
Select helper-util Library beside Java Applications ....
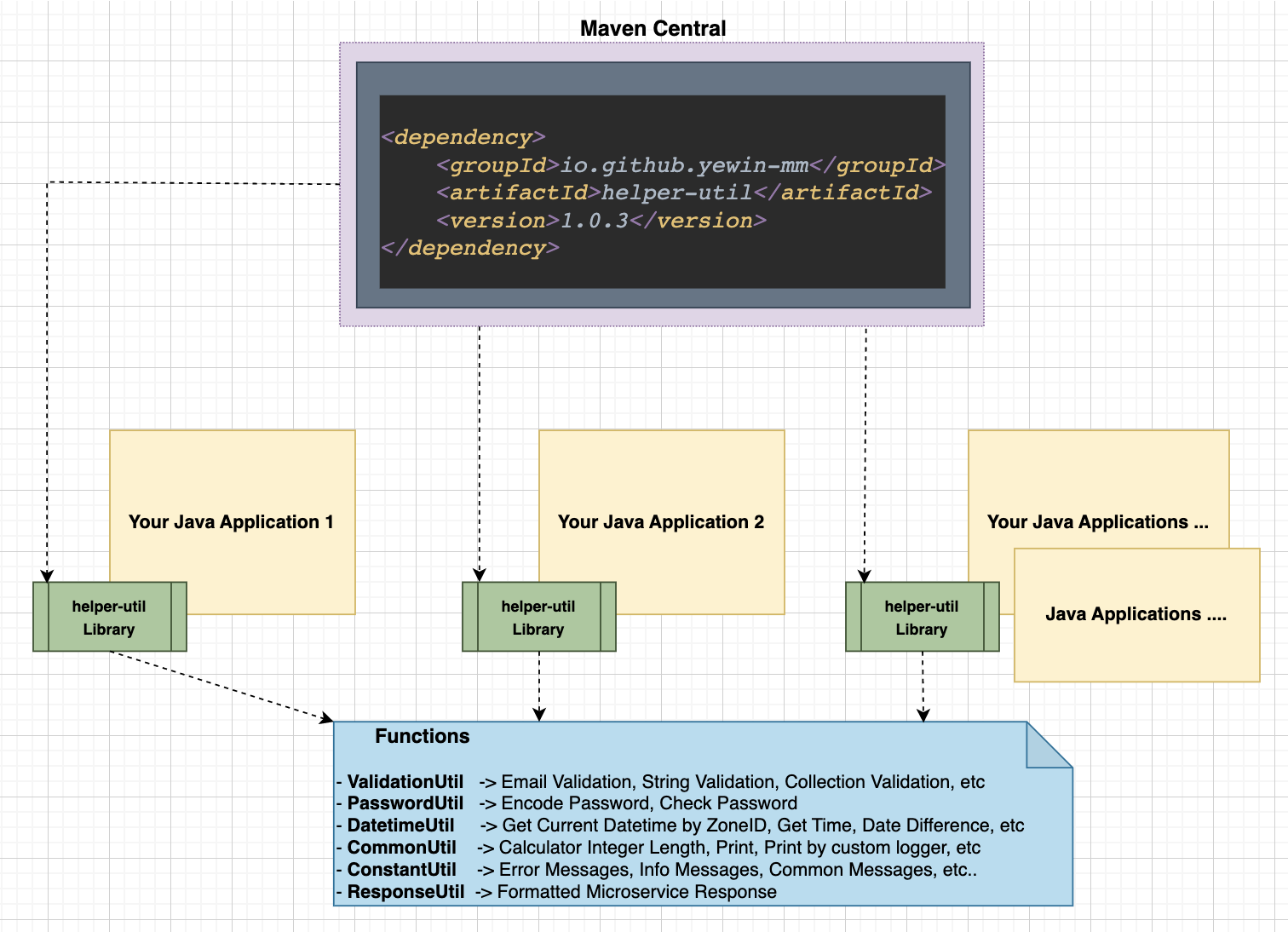click(x=922, y=617)
